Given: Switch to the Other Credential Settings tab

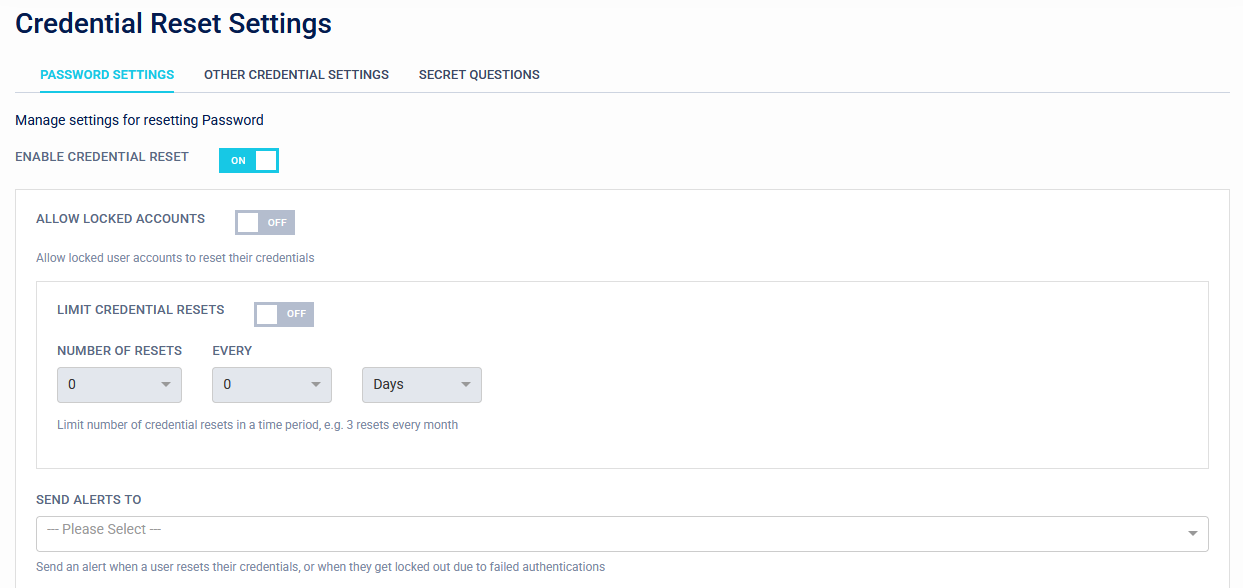Looking at the screenshot, I should coord(296,74).
